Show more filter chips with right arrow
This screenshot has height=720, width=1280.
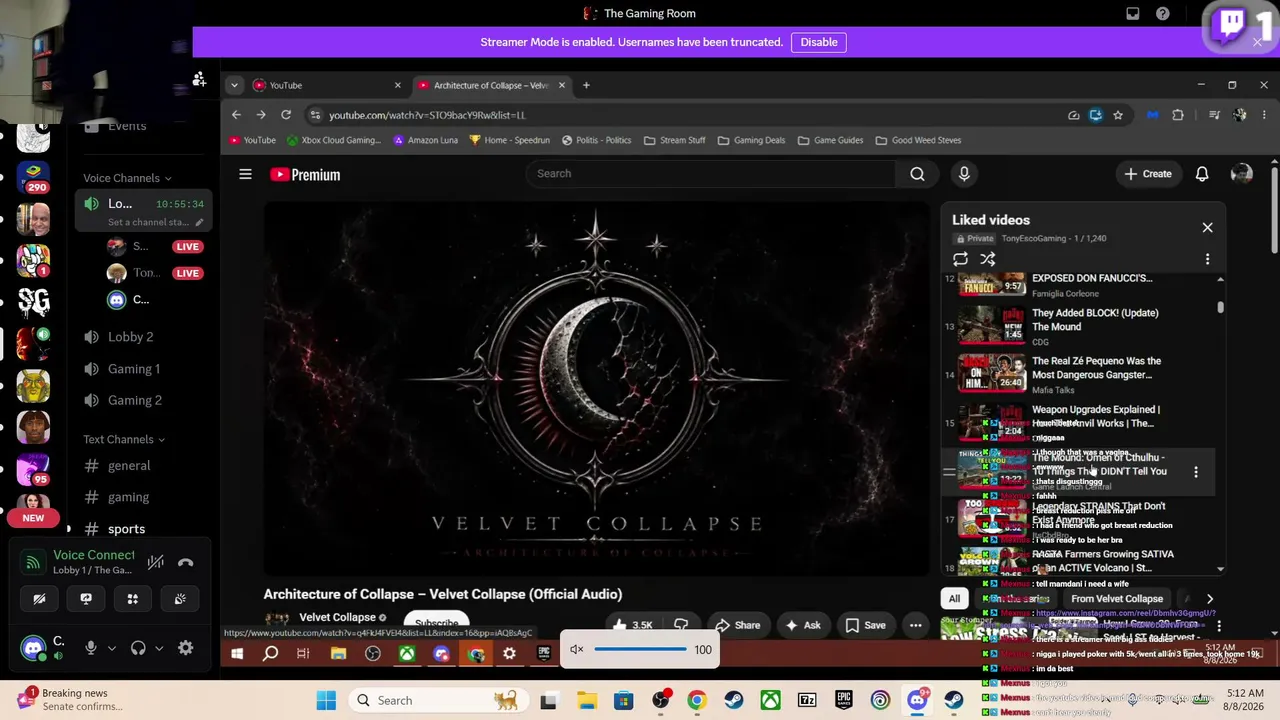tap(1209, 599)
